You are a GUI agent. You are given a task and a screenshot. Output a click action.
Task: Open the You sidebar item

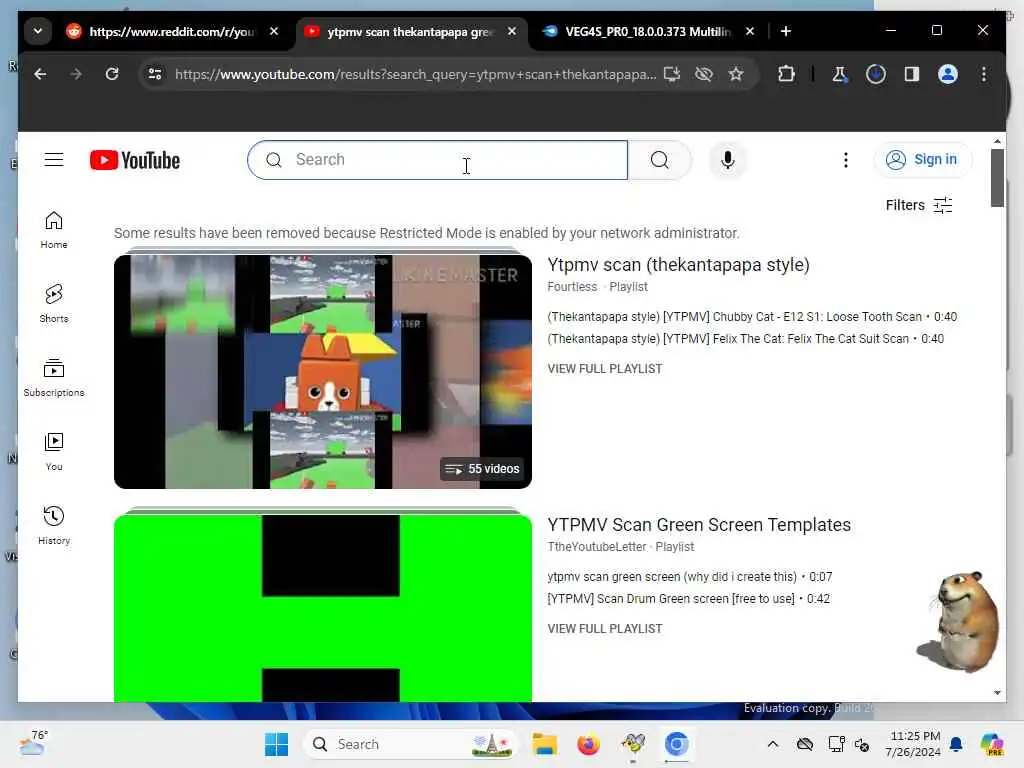54,452
